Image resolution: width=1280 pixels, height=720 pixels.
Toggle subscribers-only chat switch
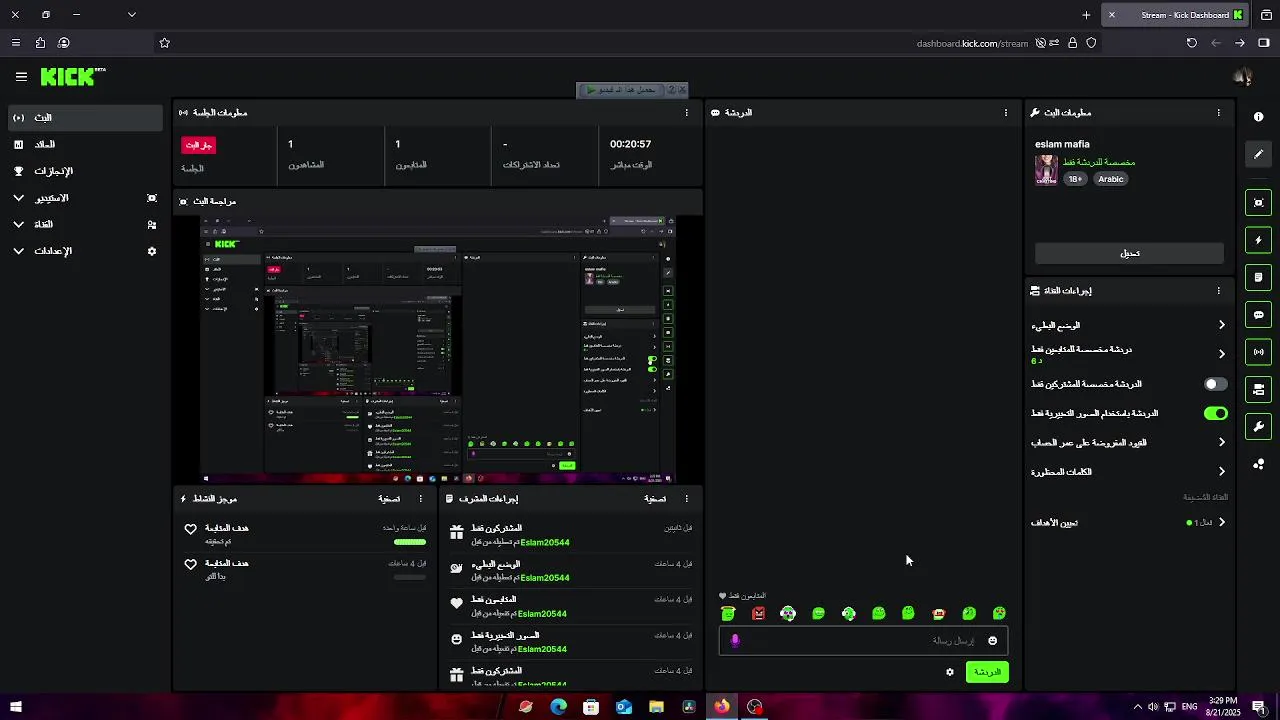(1215, 384)
